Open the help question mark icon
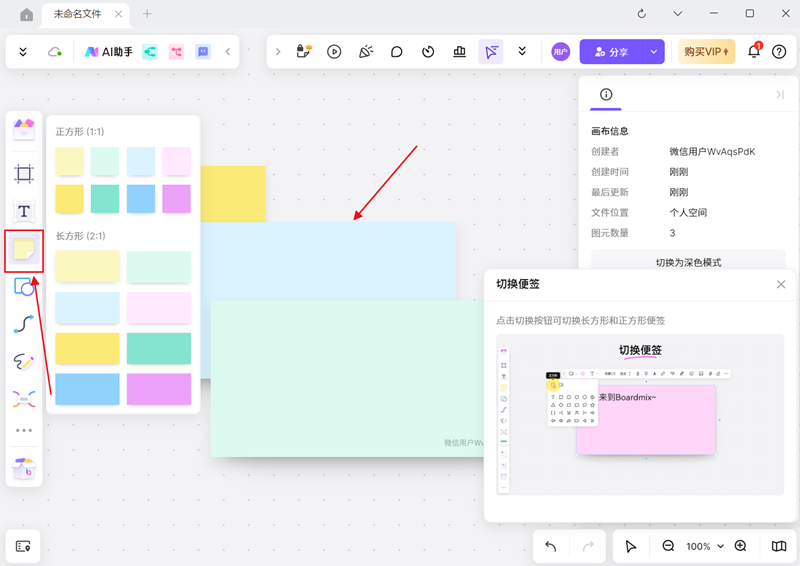Screen dimensions: 800x566 (779, 52)
